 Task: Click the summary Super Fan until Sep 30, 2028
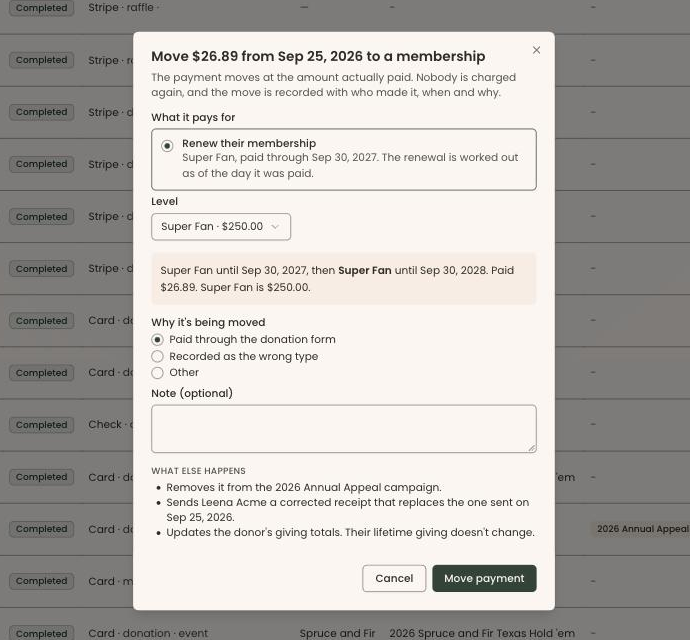tap(343, 279)
